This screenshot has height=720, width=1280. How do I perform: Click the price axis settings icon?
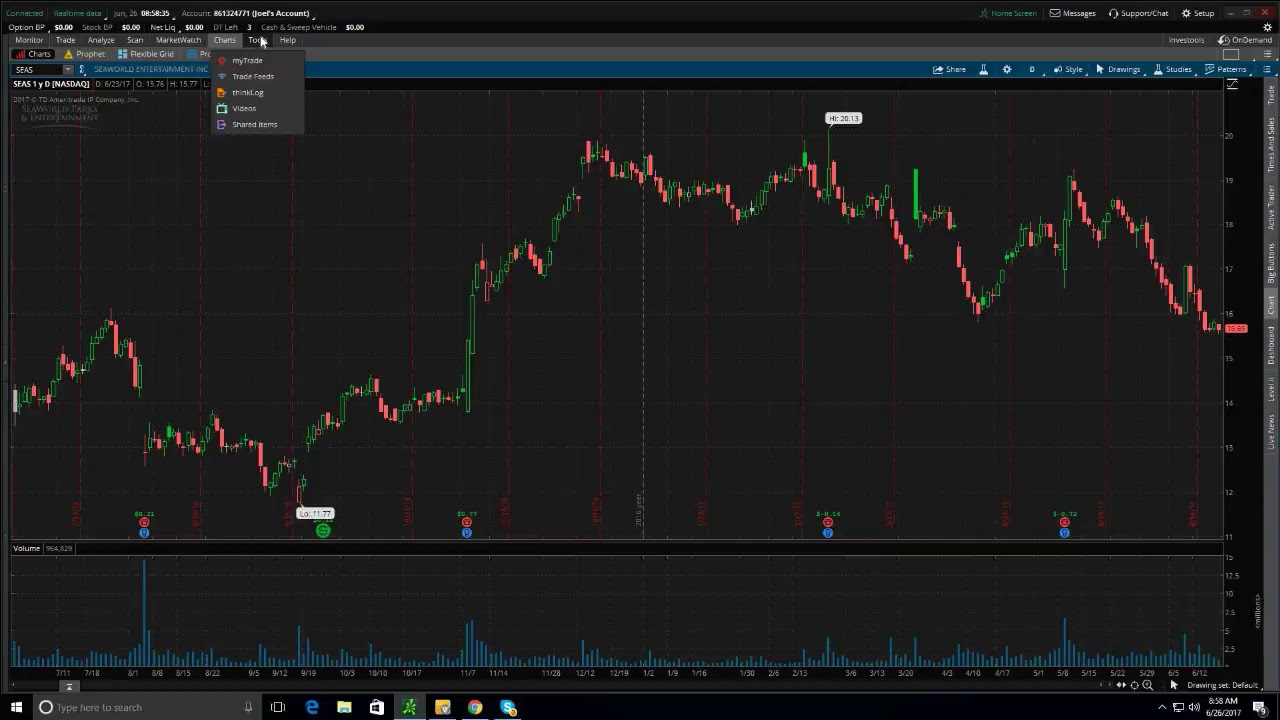(x=1232, y=85)
